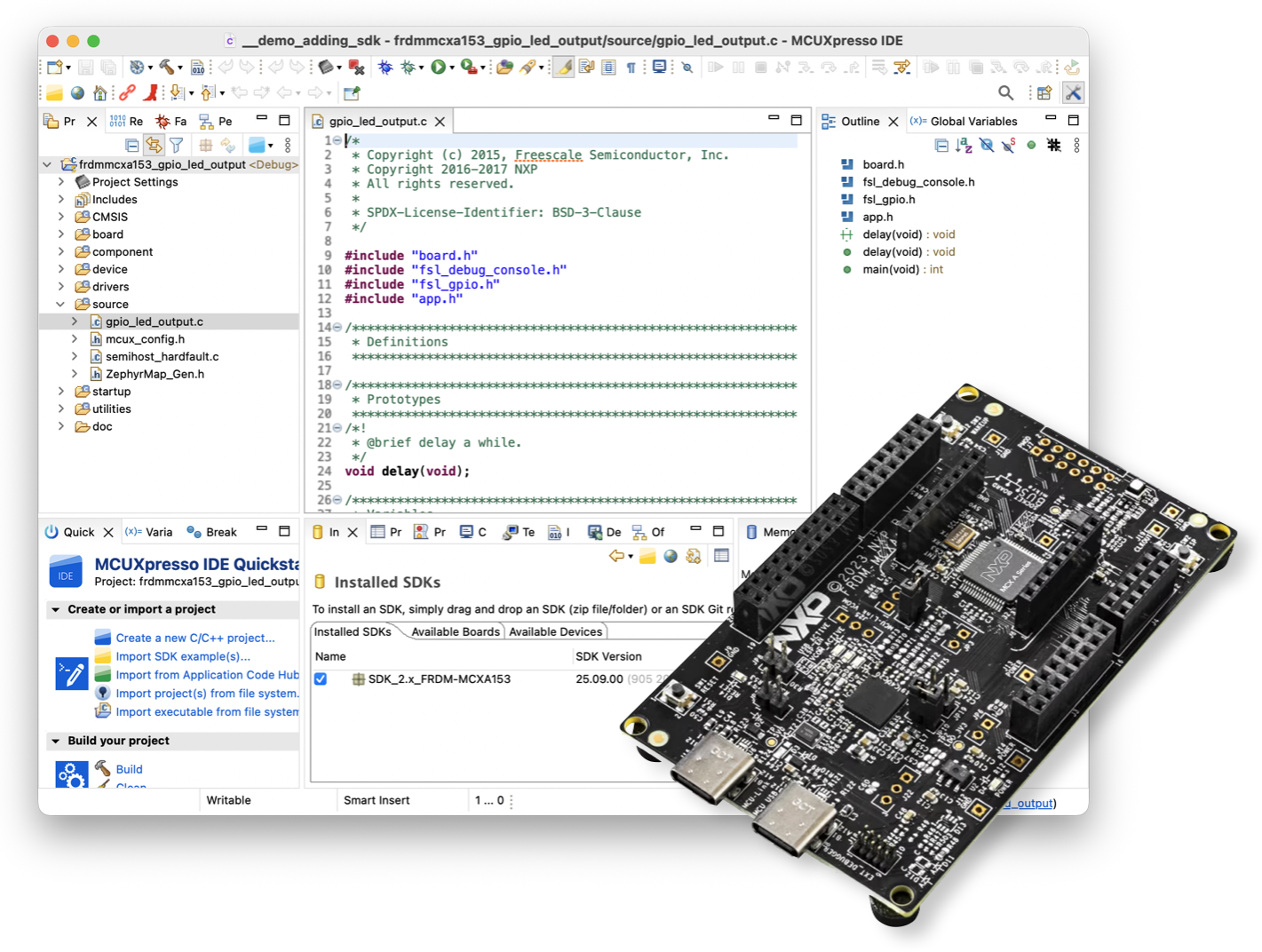This screenshot has width=1262, height=952.
Task: Collapse the frdmmcxa153_gpio_led_output project node
Action: click(x=47, y=164)
